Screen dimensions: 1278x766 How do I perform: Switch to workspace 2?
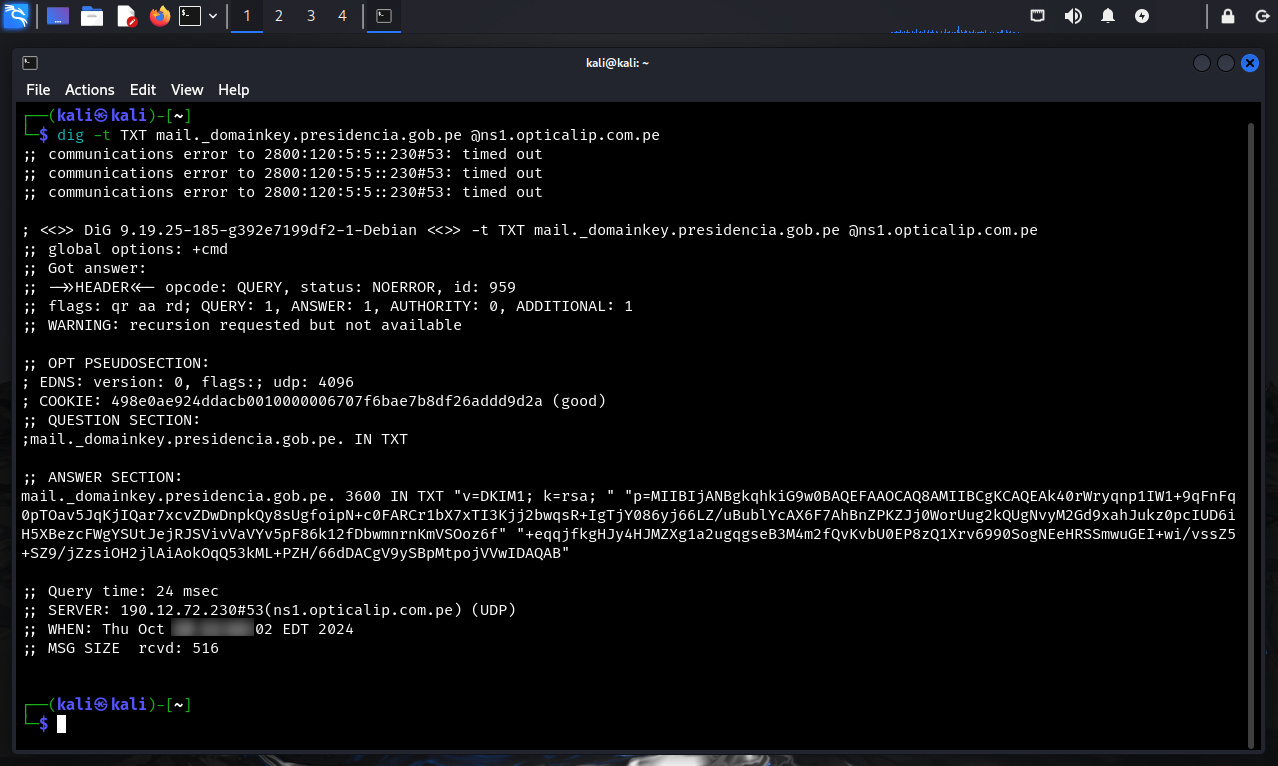tap(279, 16)
